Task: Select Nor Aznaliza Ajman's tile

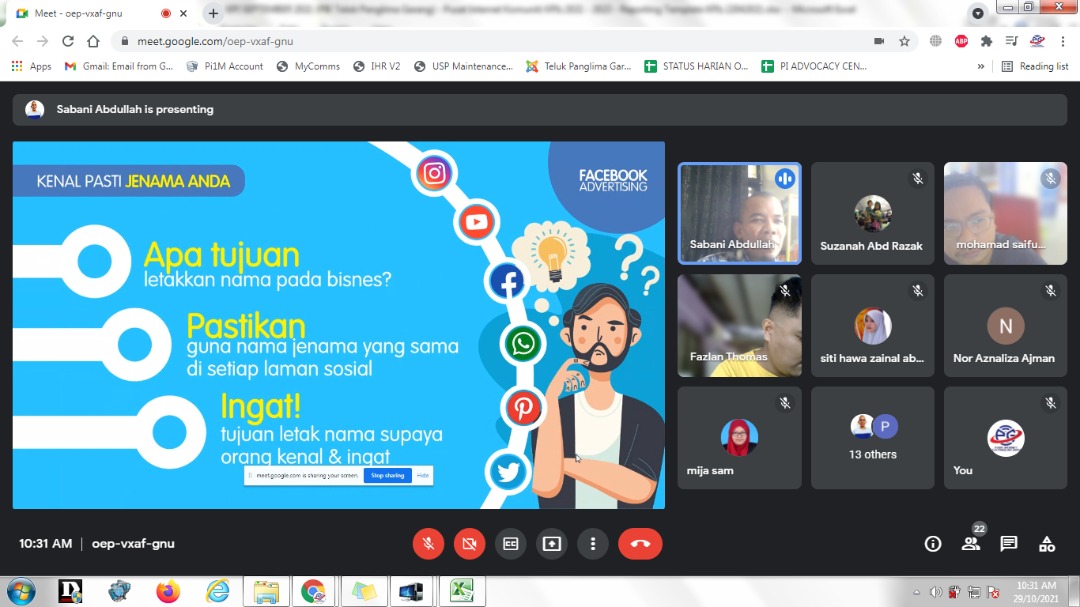Action: pos(1006,326)
